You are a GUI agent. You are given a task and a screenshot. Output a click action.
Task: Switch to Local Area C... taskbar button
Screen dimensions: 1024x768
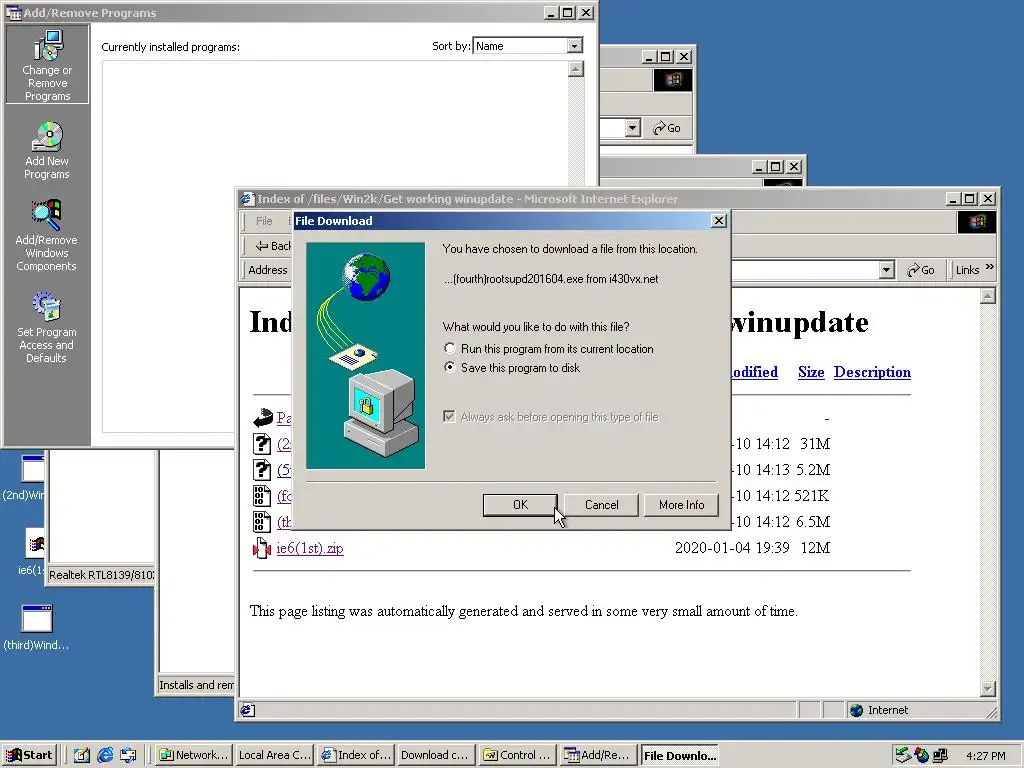click(274, 755)
